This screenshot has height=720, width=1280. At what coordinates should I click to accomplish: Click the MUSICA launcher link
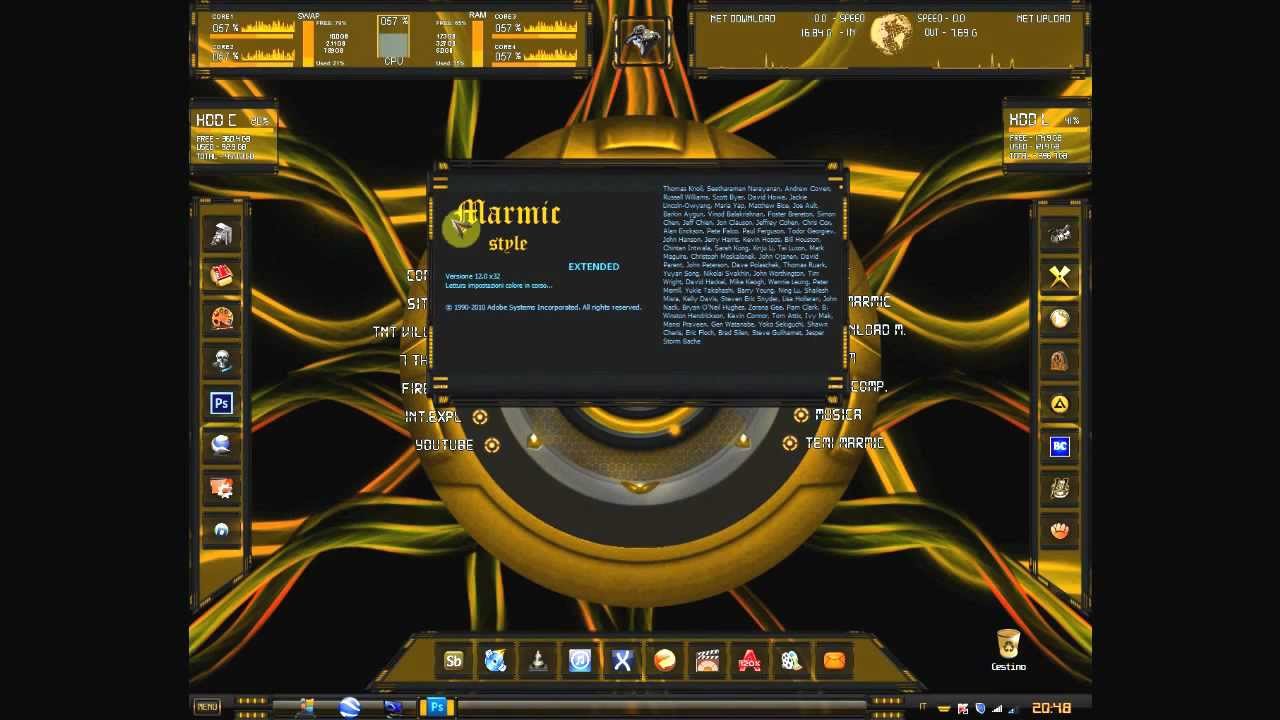click(x=838, y=414)
